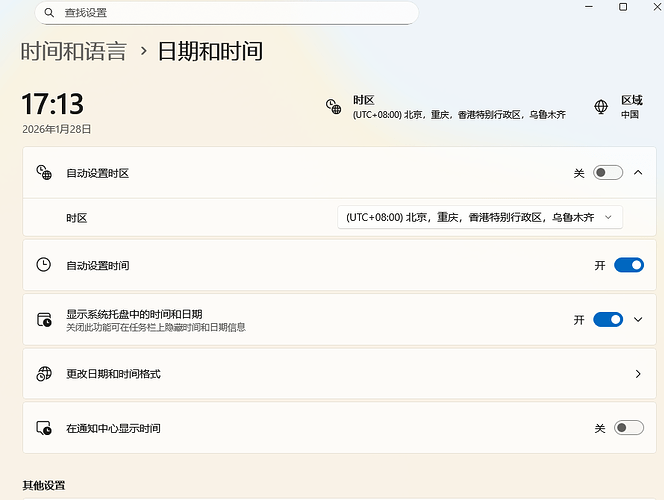Collapse the 自动设置时区 section chevron
664x500 pixels.
[638, 173]
